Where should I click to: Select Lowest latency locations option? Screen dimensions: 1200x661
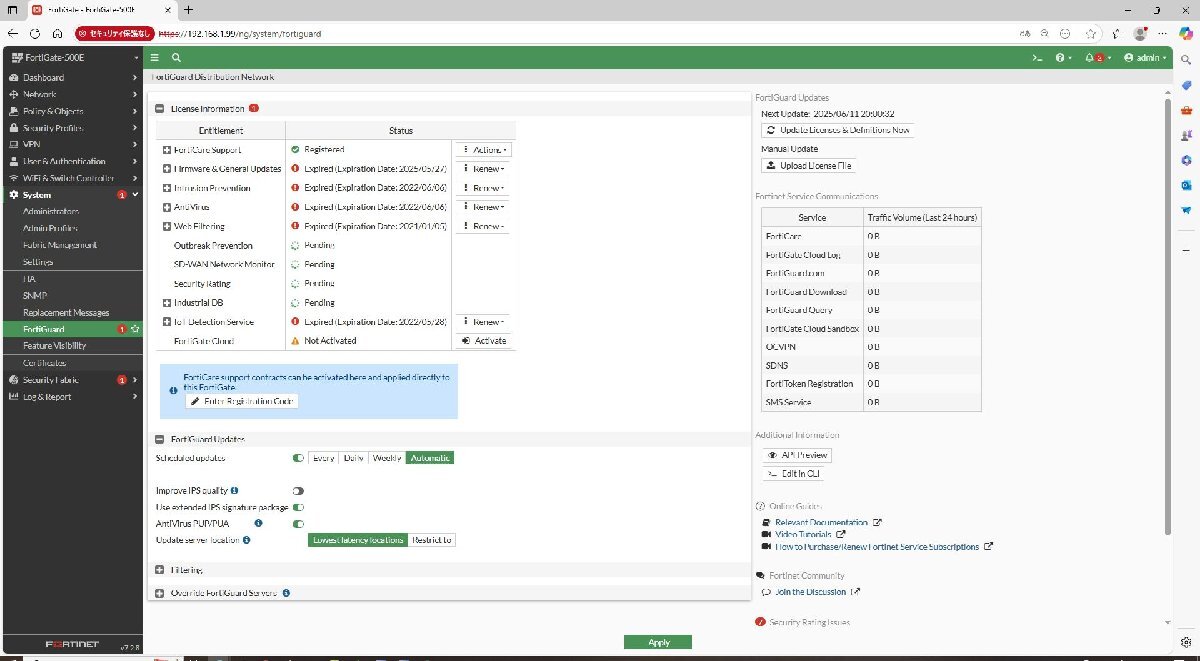coord(358,540)
